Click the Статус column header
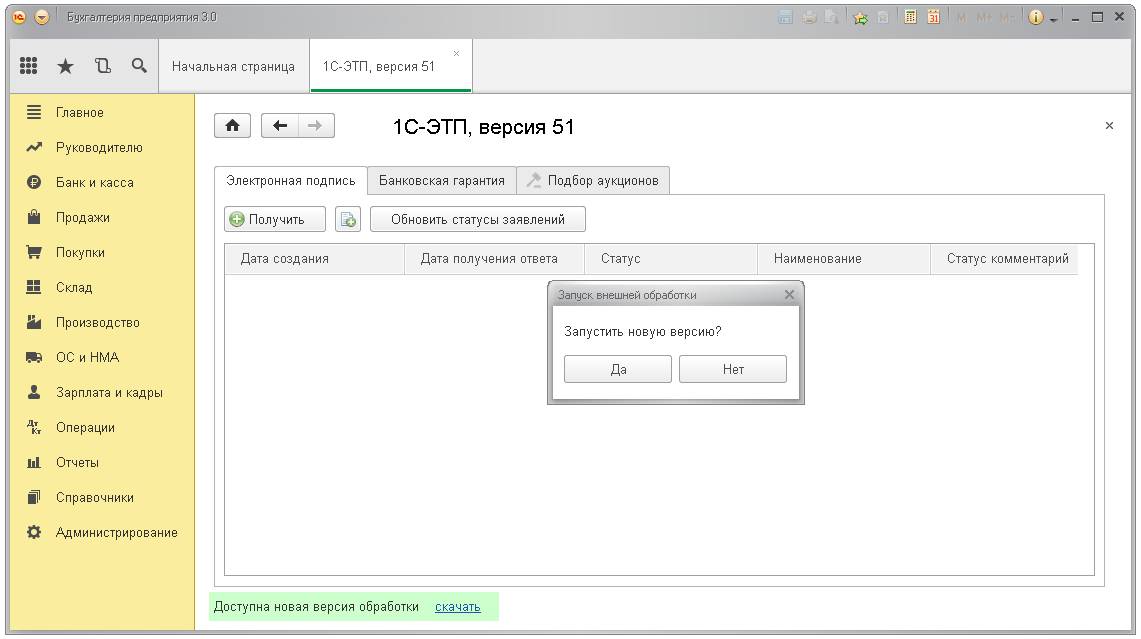Image resolution: width=1141 pixels, height=639 pixels. pyautogui.click(x=671, y=258)
